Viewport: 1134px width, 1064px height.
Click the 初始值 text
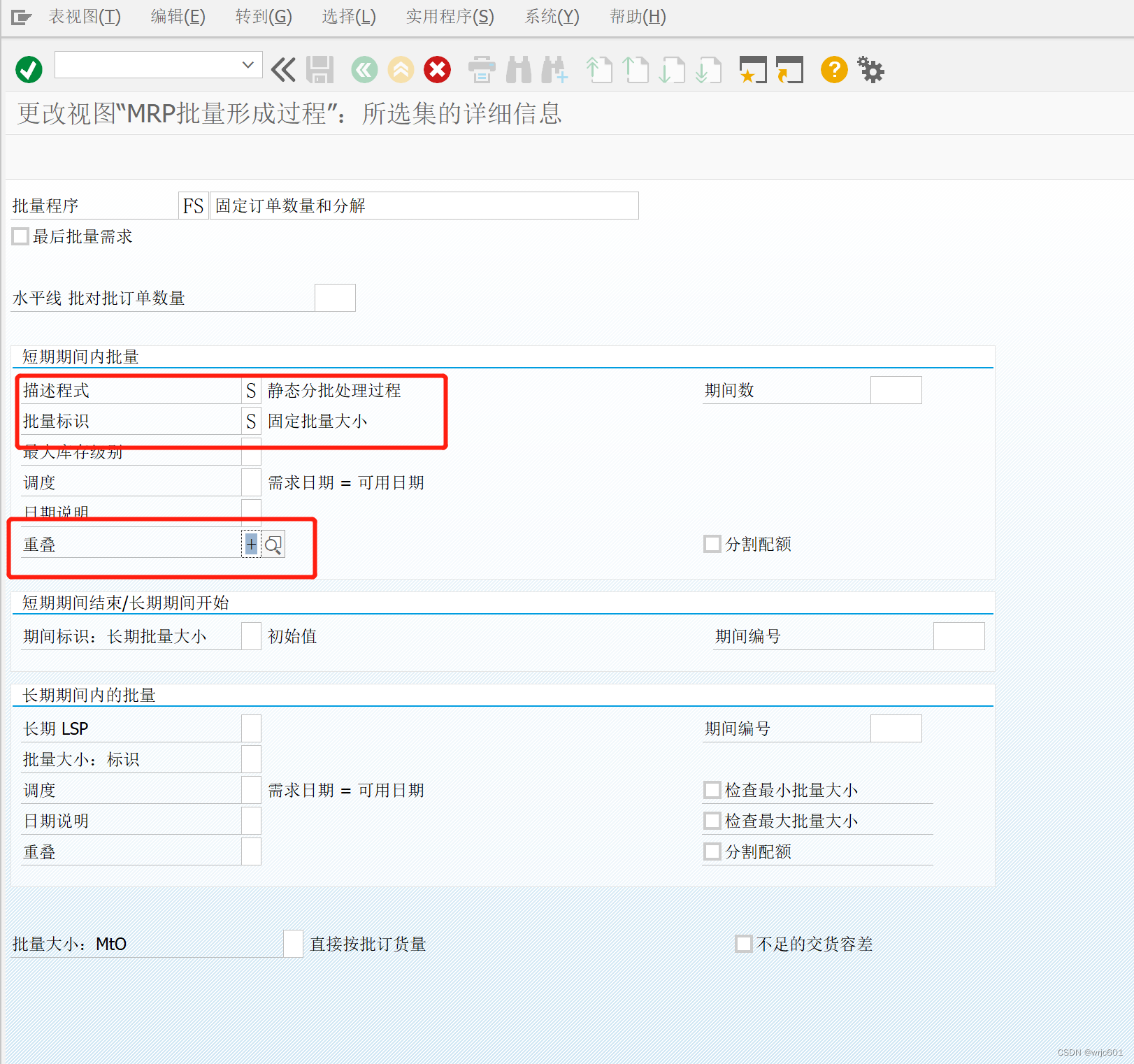coord(292,636)
